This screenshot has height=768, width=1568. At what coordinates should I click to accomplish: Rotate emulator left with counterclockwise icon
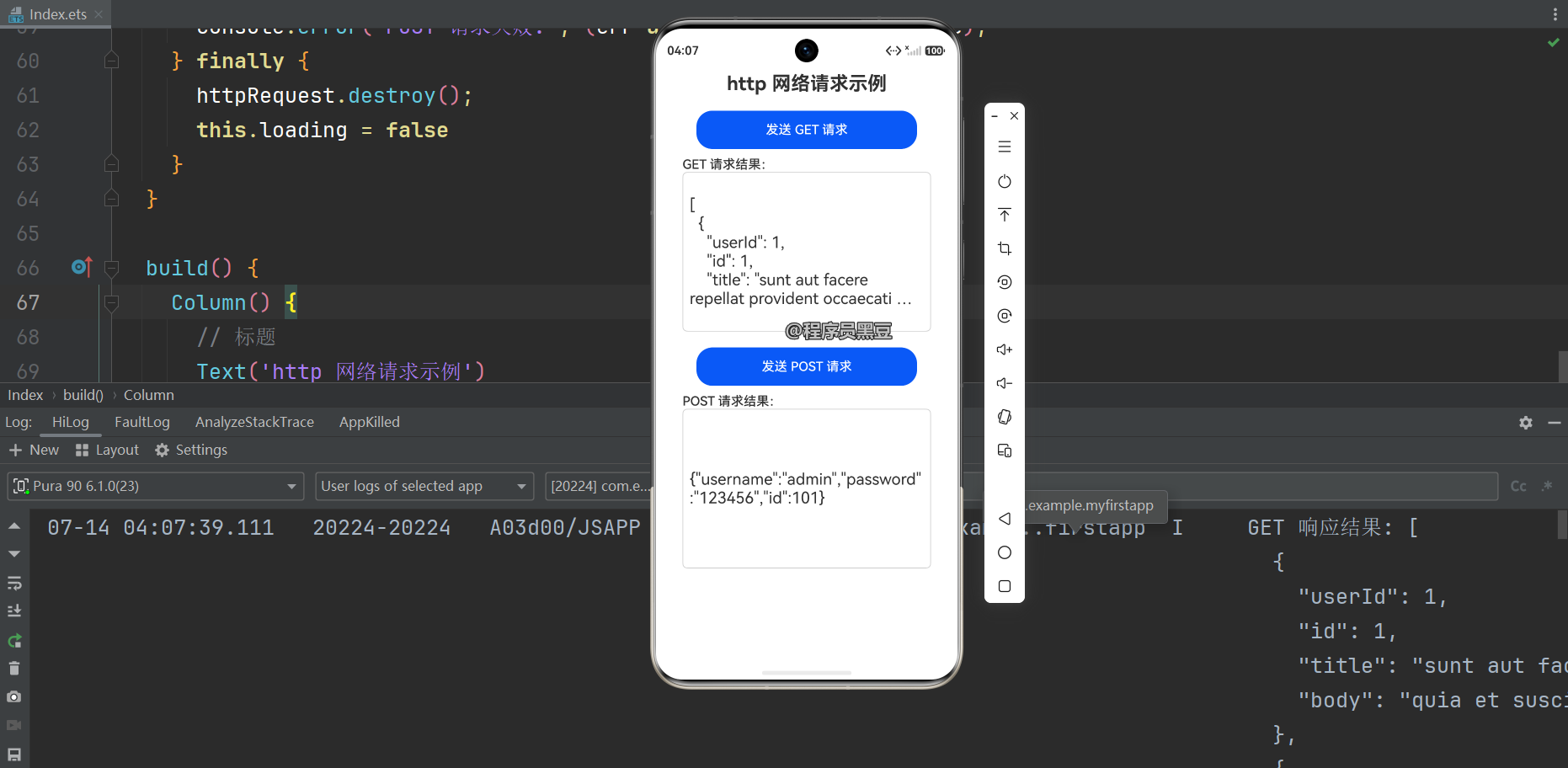(x=1005, y=282)
